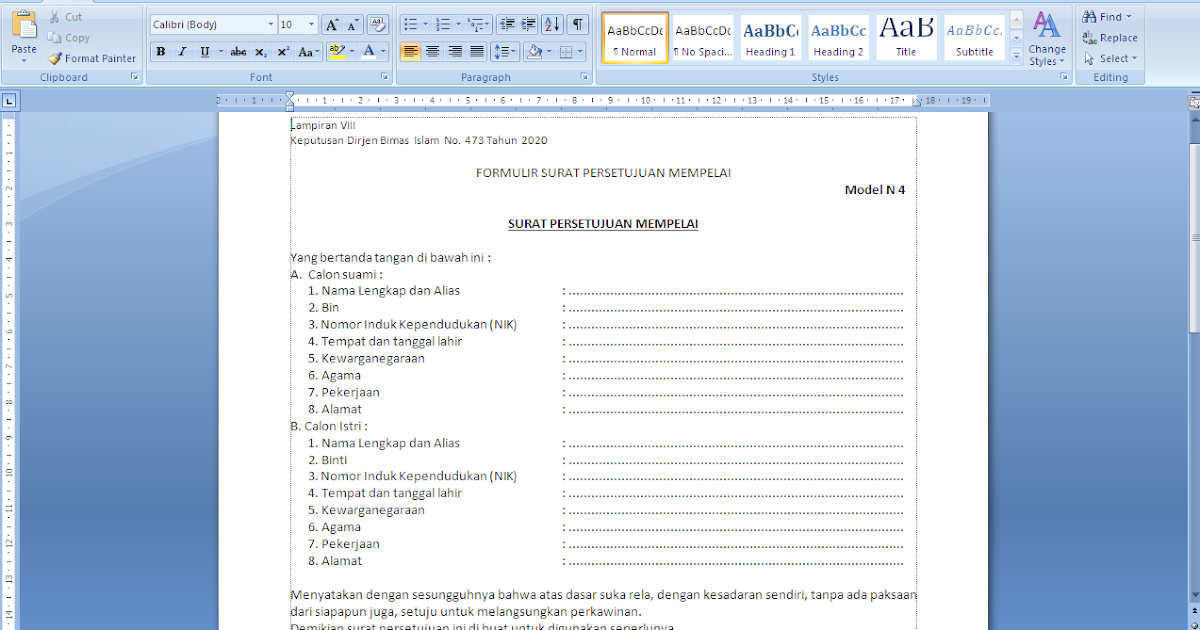The image size is (1200, 630).
Task: Click the 'SURAT PERSETUJUAN MEMPELAI' underlined heading
Action: [x=603, y=223]
